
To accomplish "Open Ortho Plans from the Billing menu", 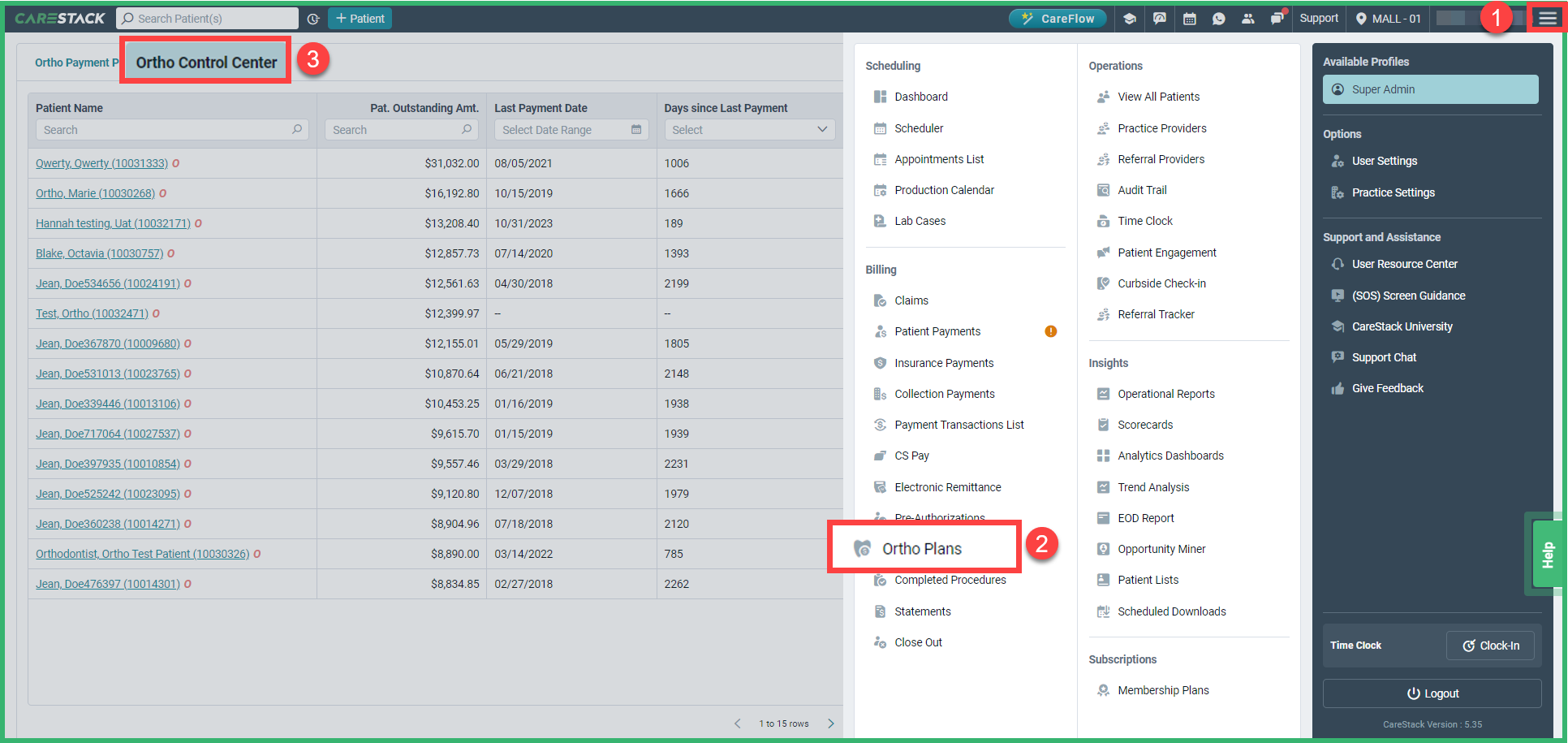I will pyautogui.click(x=922, y=548).
